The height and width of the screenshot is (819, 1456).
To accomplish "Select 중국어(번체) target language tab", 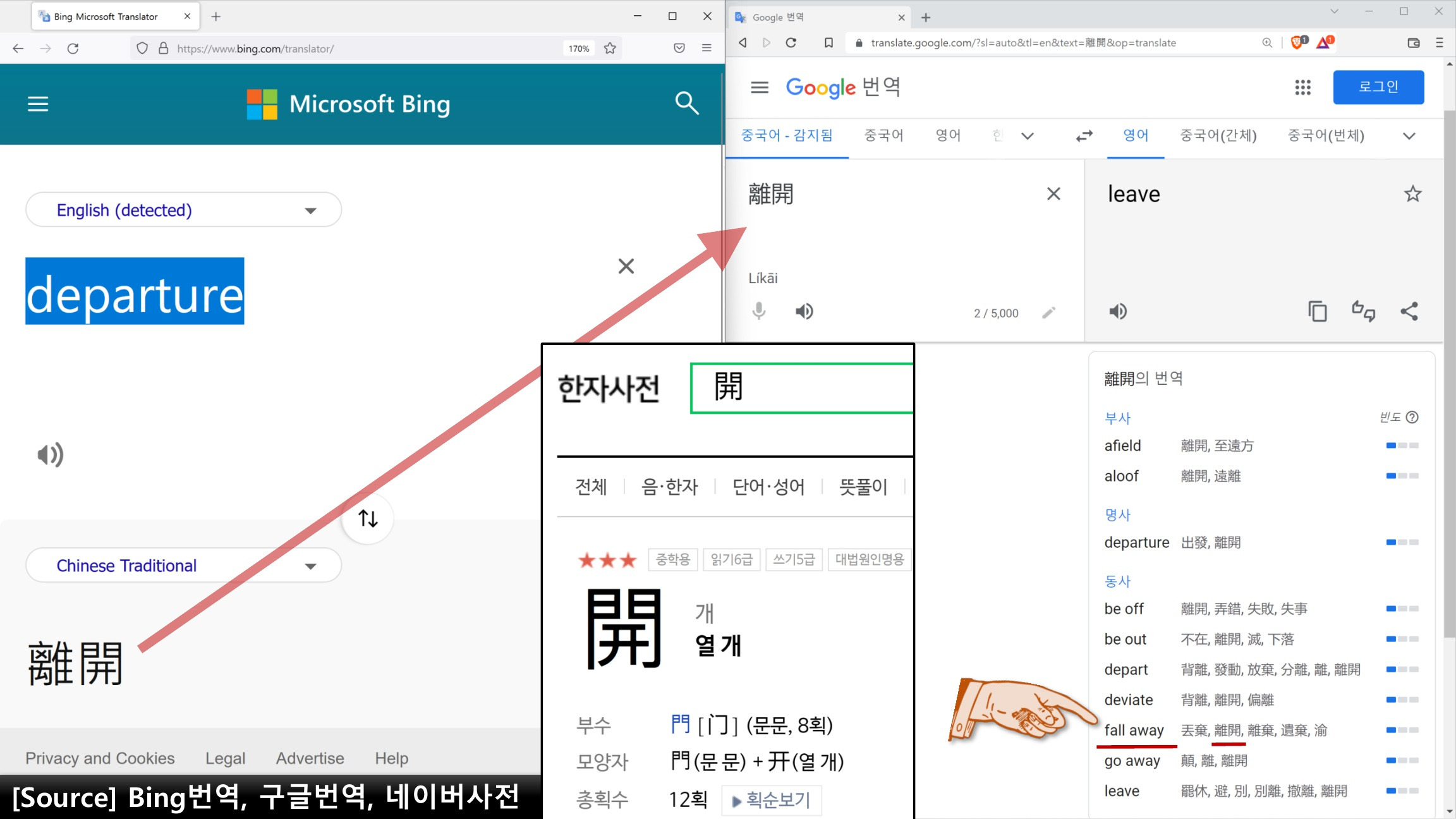I will tap(1326, 135).
